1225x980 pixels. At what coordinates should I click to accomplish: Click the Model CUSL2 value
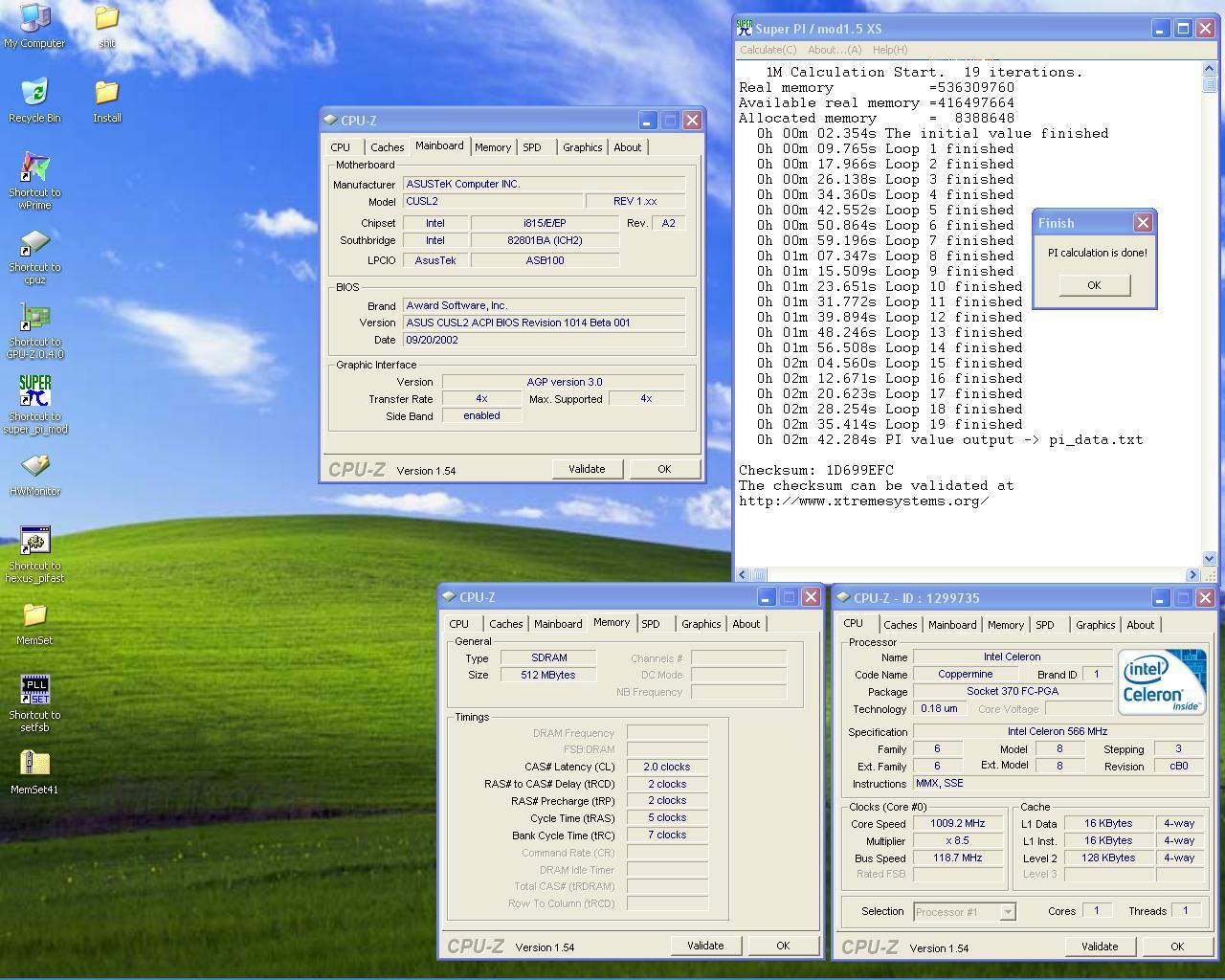click(x=493, y=202)
